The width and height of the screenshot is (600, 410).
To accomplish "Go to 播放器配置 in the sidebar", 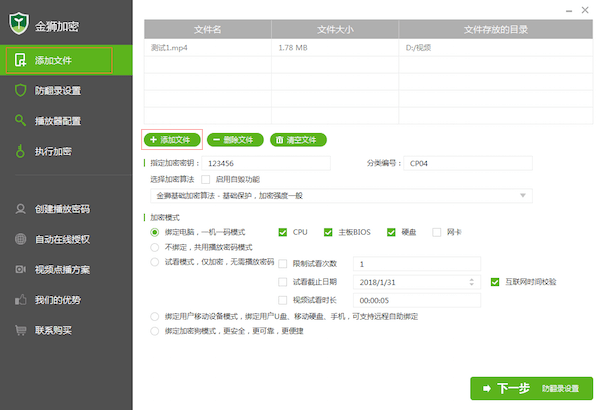I will [66, 121].
